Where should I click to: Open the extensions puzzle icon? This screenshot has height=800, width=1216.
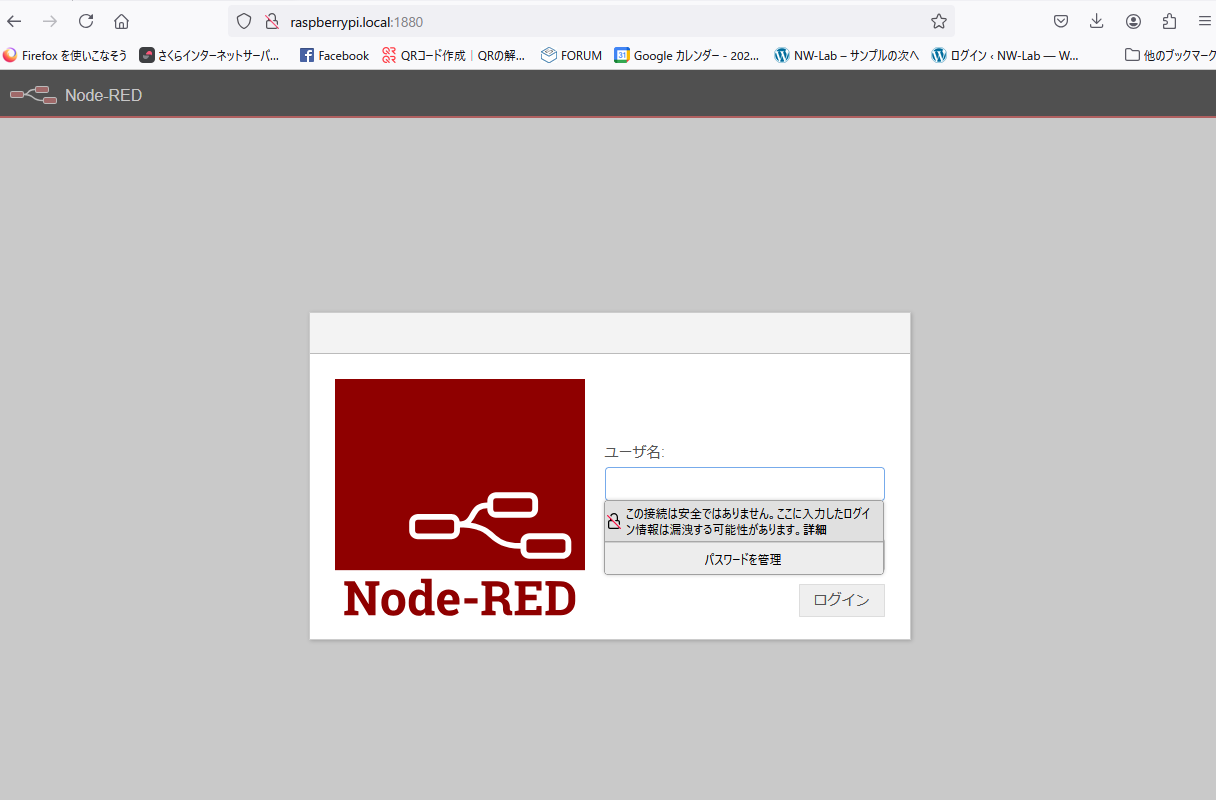(x=1169, y=21)
